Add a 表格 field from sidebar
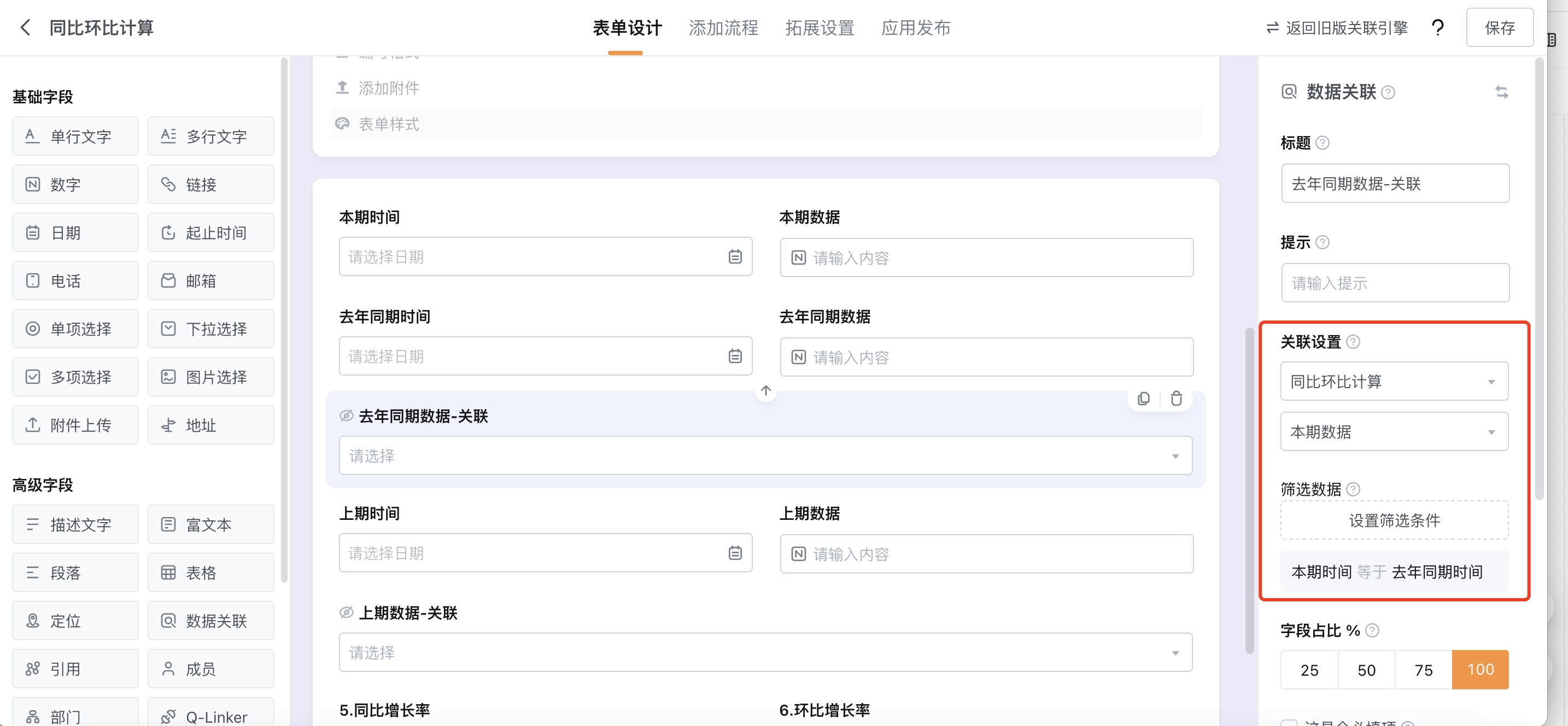This screenshot has width=1568, height=726. point(210,572)
